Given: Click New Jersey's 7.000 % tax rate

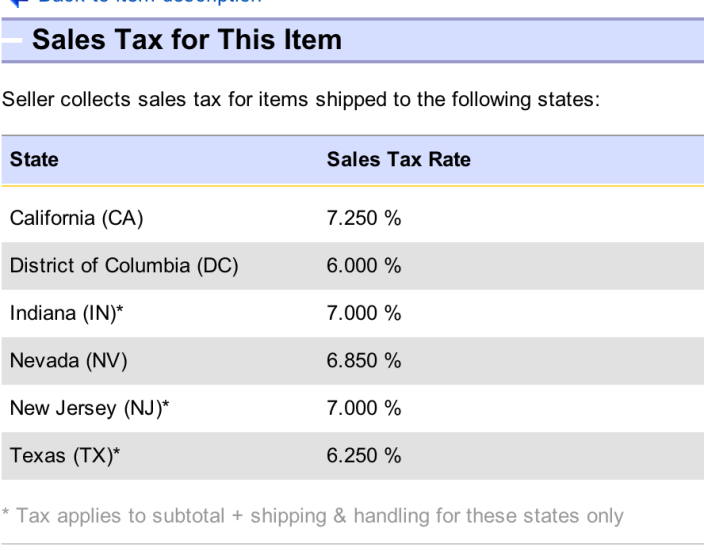Looking at the screenshot, I should [364, 409].
